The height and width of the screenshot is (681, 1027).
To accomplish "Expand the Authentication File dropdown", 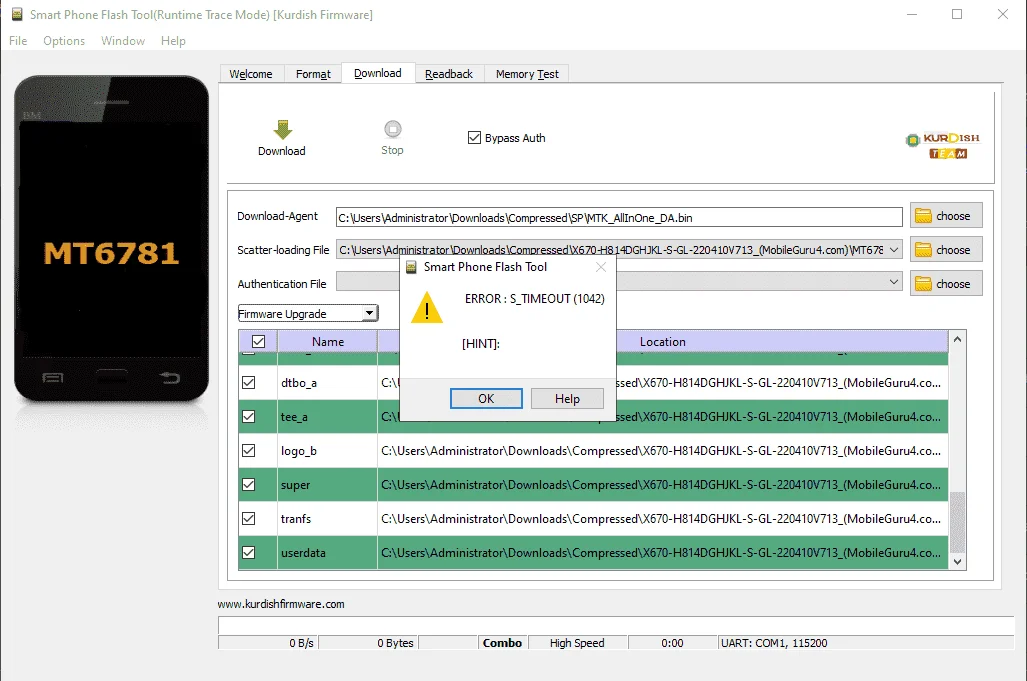I will pyautogui.click(x=893, y=282).
